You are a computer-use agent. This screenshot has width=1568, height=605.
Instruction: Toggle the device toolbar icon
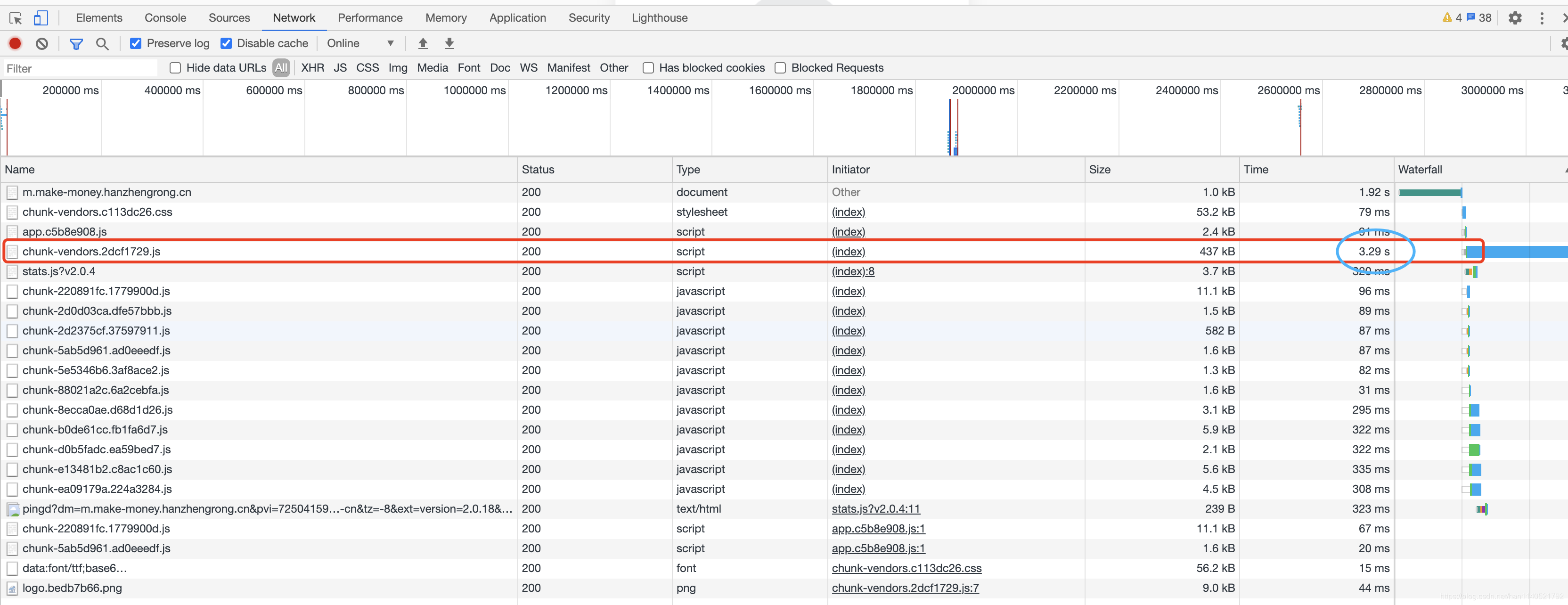tap(41, 18)
